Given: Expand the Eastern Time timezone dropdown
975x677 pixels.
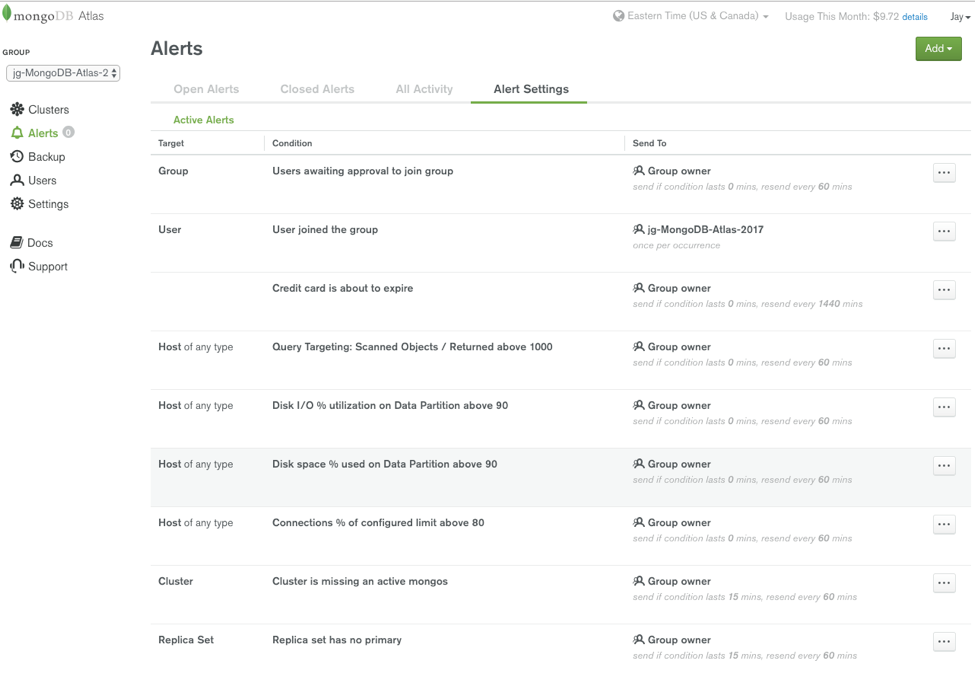Looking at the screenshot, I should click(691, 17).
